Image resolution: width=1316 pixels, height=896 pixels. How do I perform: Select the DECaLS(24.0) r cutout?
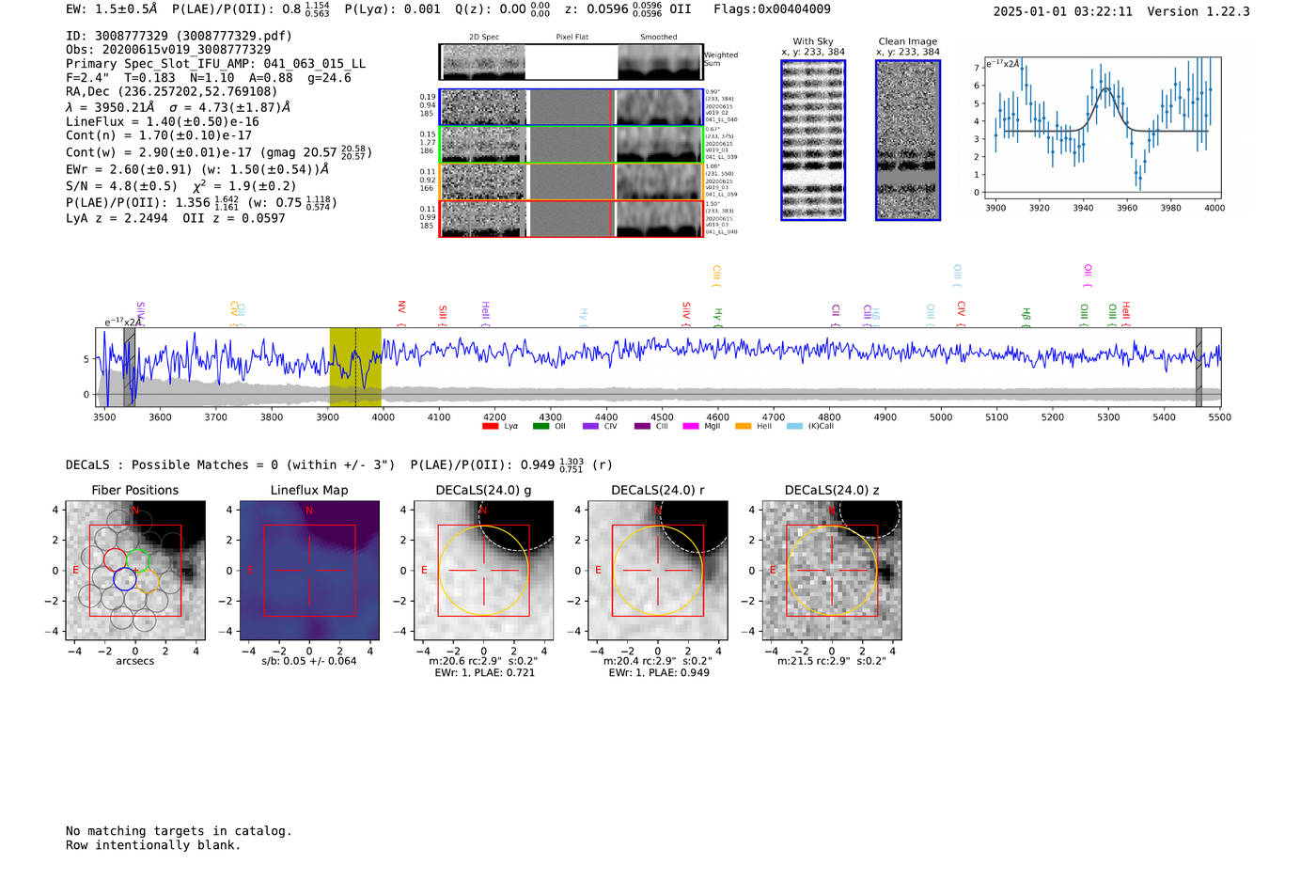[658, 571]
